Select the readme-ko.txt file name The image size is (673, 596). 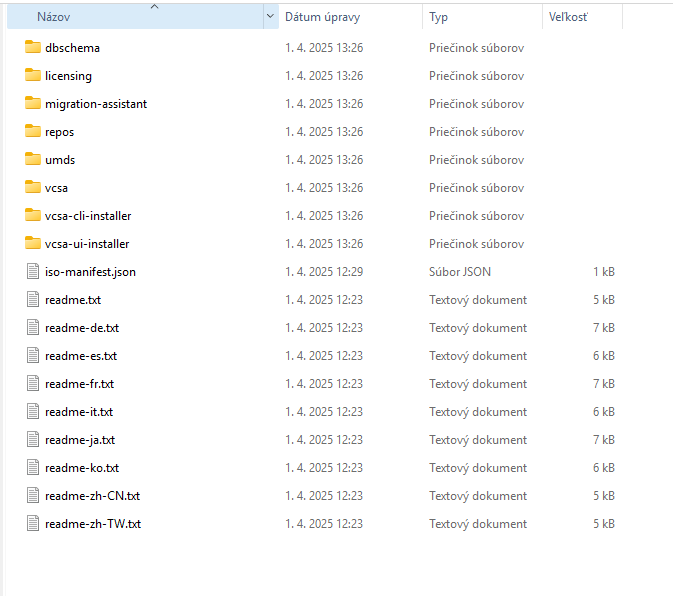pos(82,468)
